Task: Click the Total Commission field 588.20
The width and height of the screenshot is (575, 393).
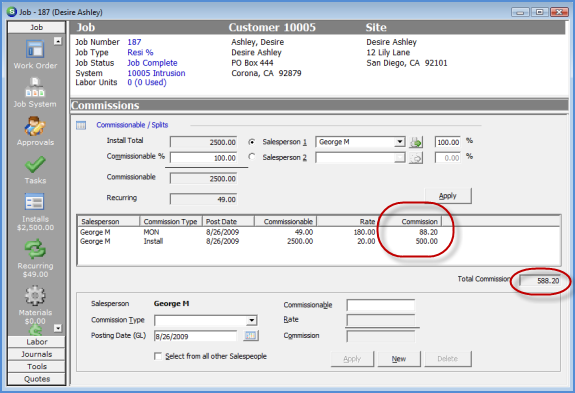Action: coord(540,281)
